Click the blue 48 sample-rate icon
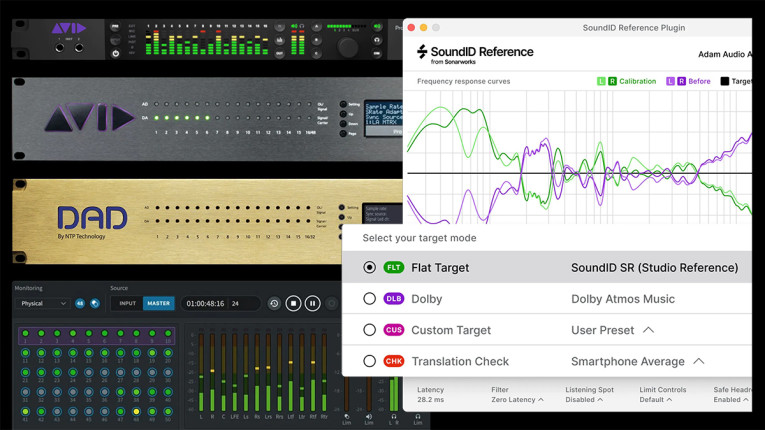The width and height of the screenshot is (765, 430). tap(80, 304)
